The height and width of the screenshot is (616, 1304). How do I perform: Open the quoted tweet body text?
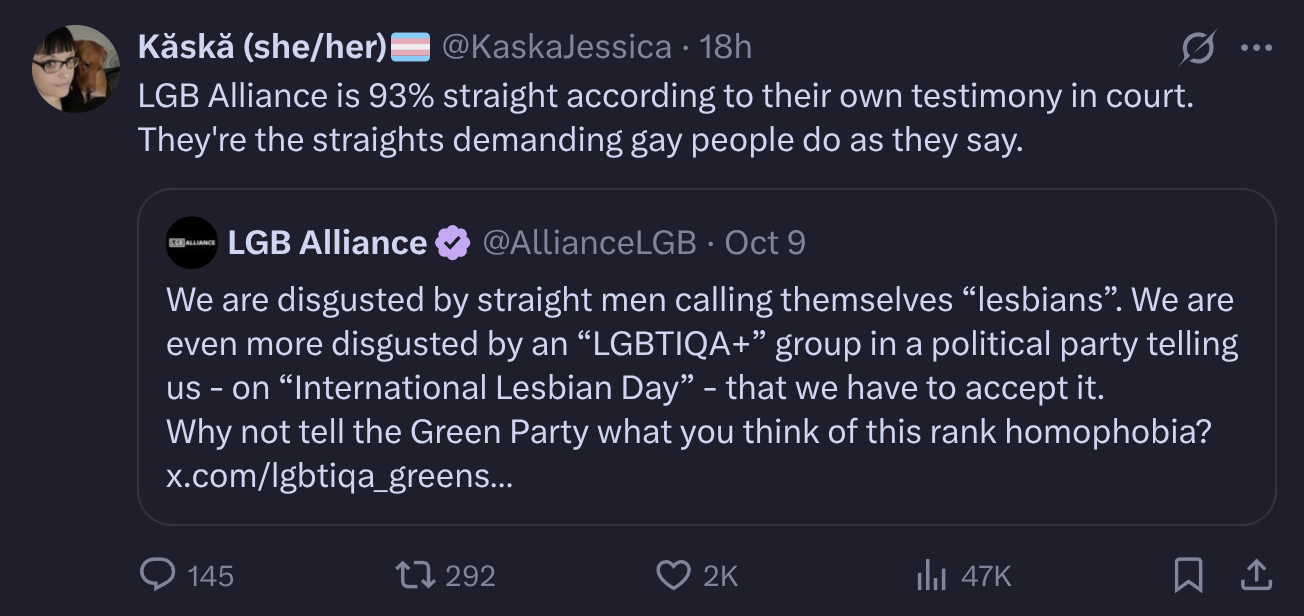click(x=700, y=365)
